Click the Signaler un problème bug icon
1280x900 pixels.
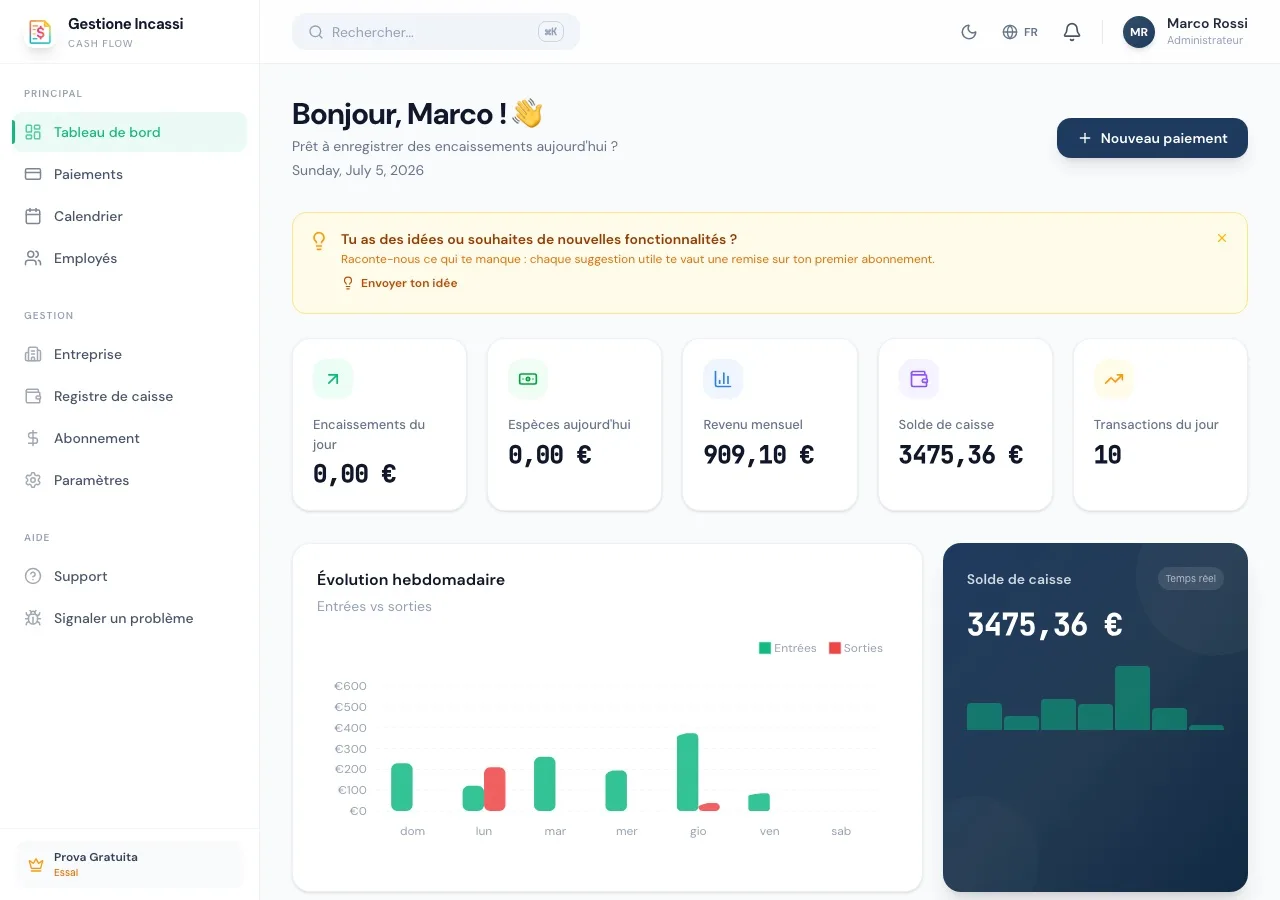point(33,618)
